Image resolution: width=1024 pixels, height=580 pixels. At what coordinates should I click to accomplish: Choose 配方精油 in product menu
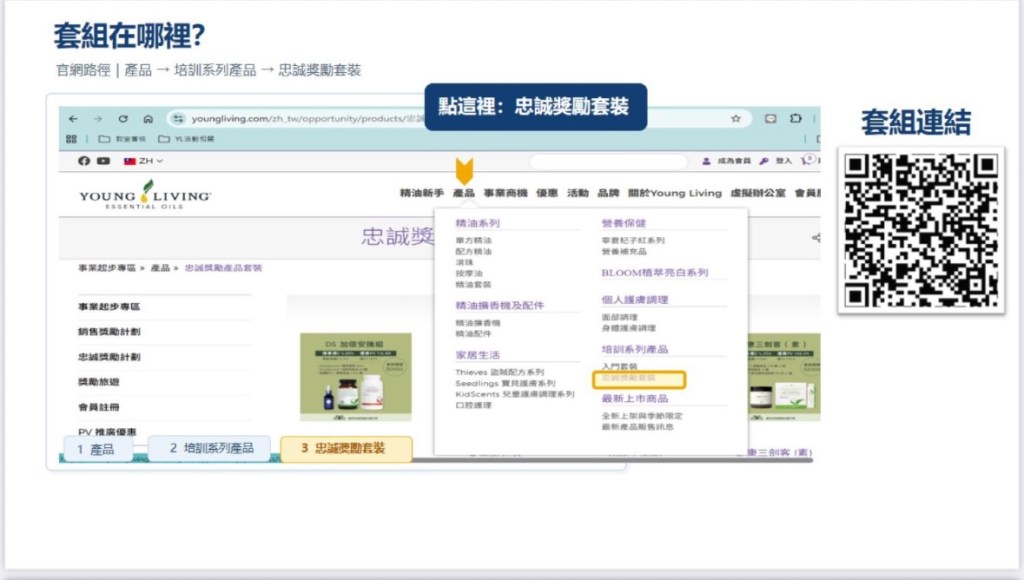coord(473,251)
